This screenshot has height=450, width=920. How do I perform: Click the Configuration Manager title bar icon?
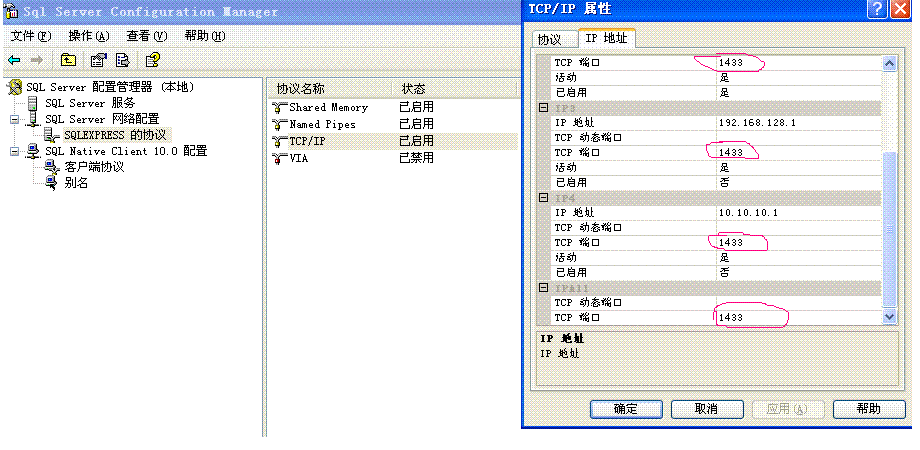11,12
